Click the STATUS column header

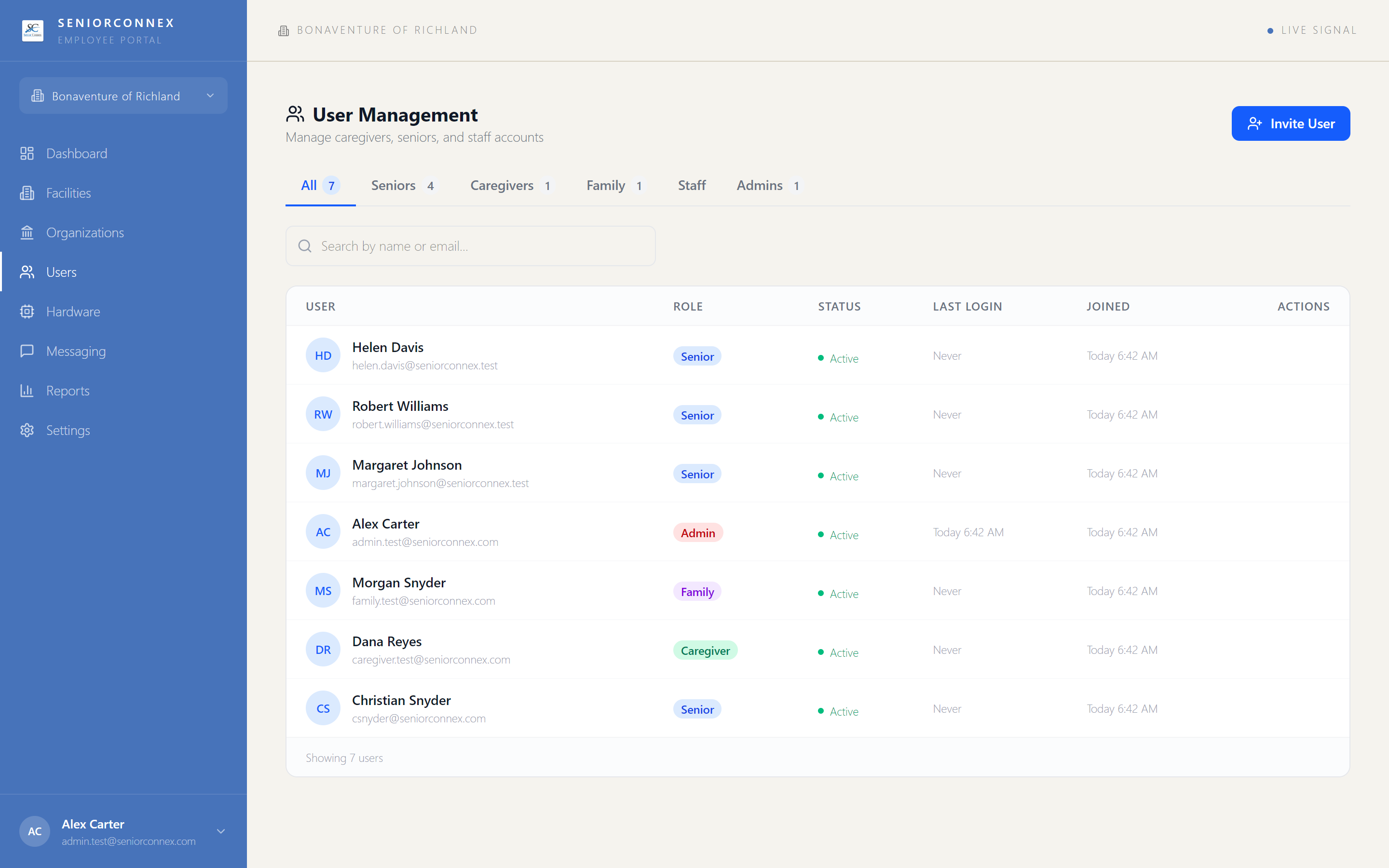[x=839, y=307]
